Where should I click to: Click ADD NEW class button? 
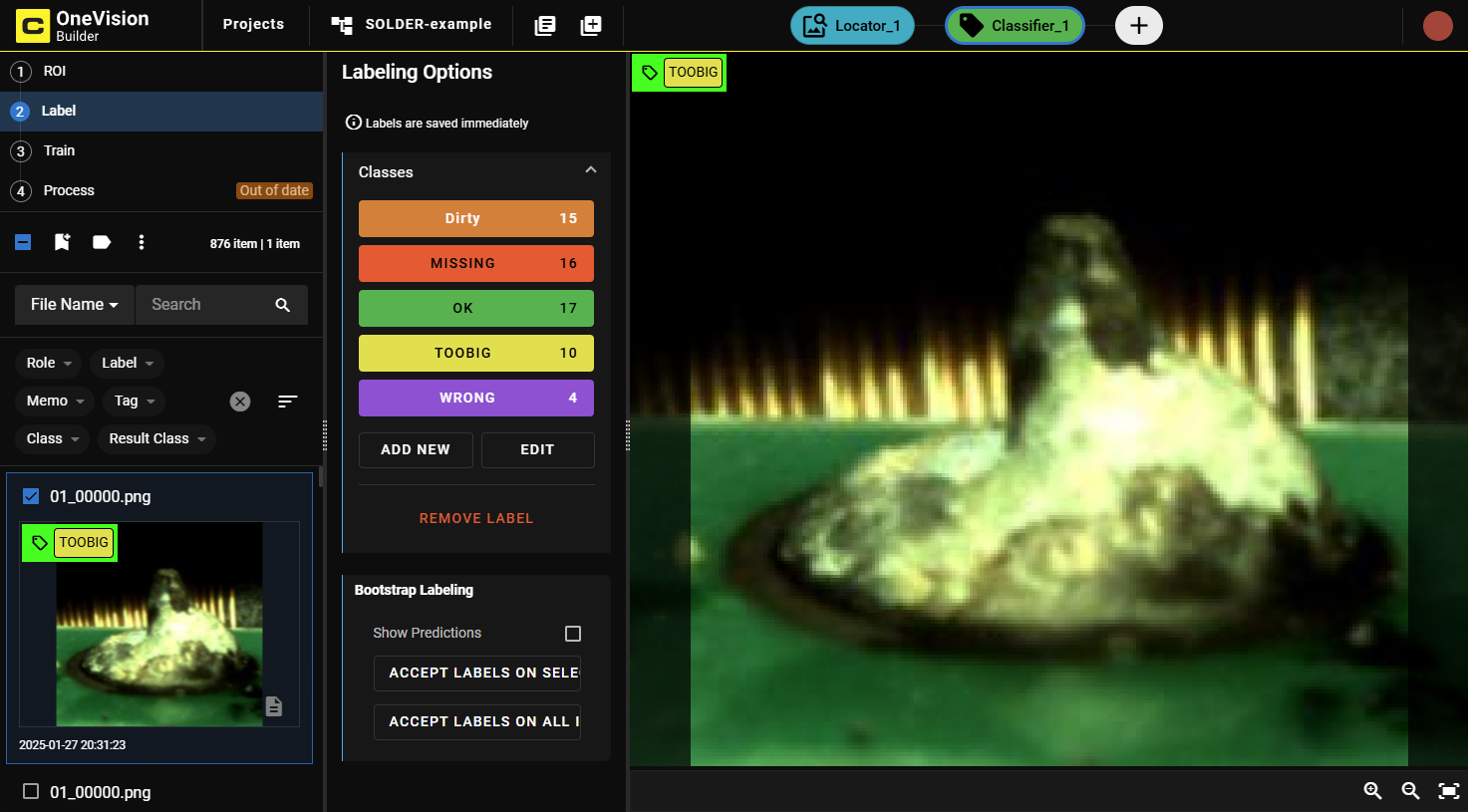[x=416, y=450]
